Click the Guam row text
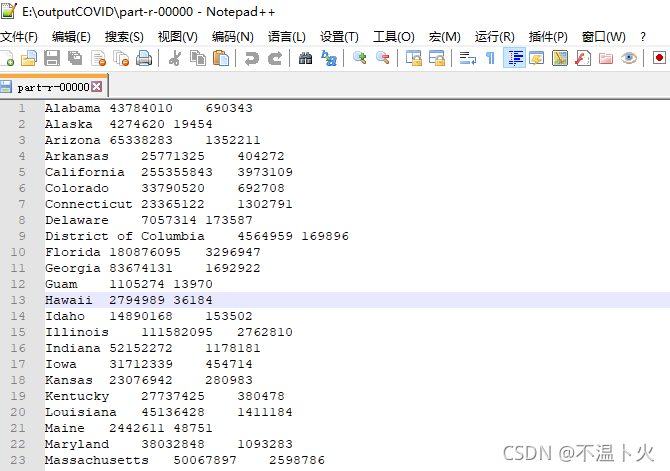 point(129,284)
